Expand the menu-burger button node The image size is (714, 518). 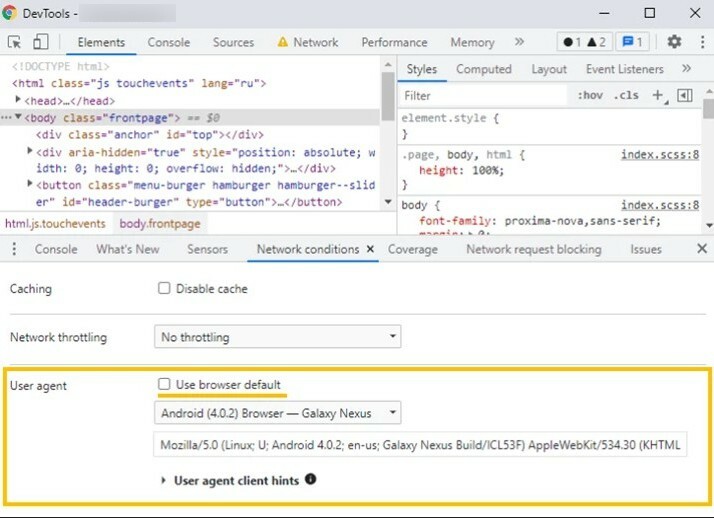[30, 183]
